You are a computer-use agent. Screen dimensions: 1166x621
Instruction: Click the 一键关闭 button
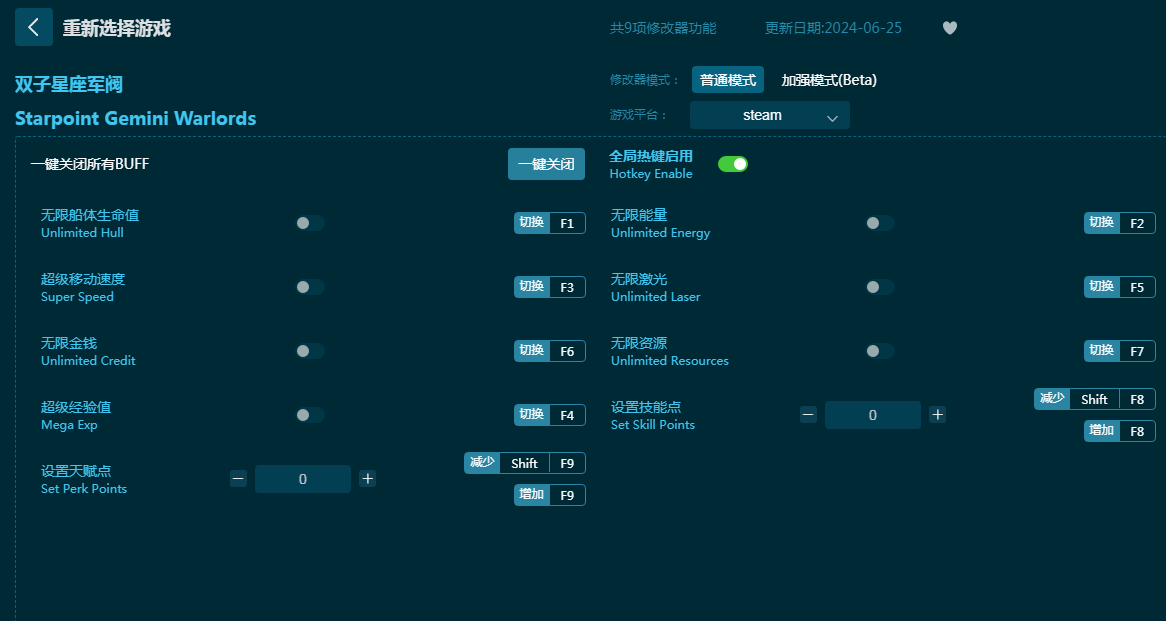tap(547, 164)
